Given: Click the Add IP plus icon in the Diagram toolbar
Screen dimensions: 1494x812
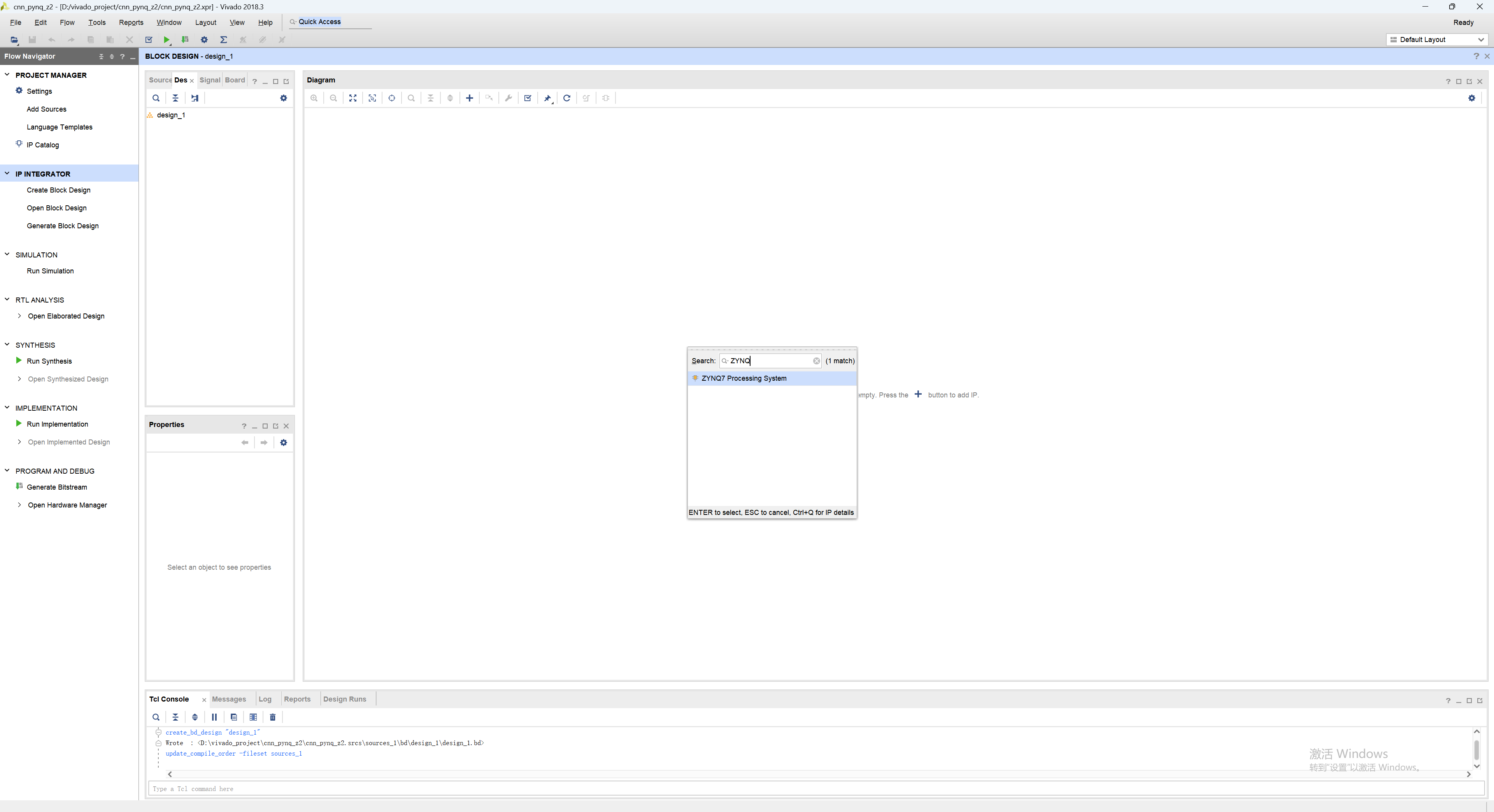Looking at the screenshot, I should [469, 98].
